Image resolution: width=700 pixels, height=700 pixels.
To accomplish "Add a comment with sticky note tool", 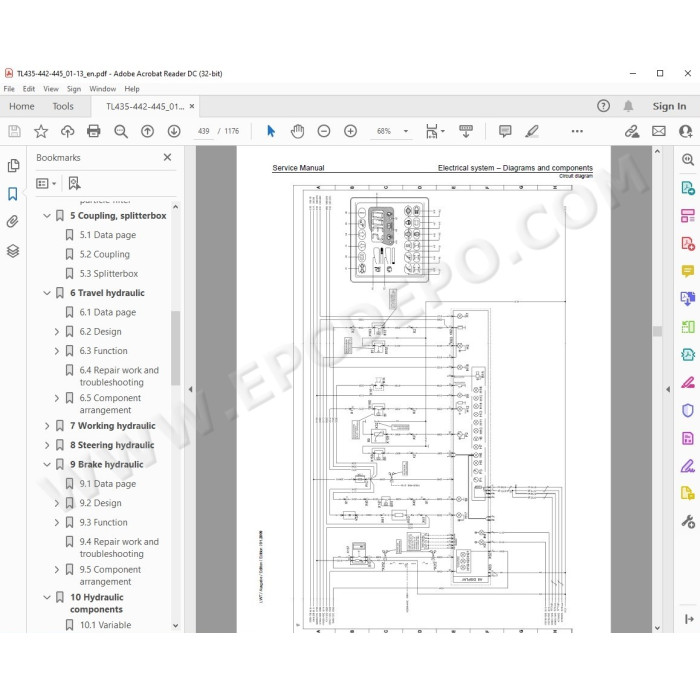I will (x=505, y=131).
